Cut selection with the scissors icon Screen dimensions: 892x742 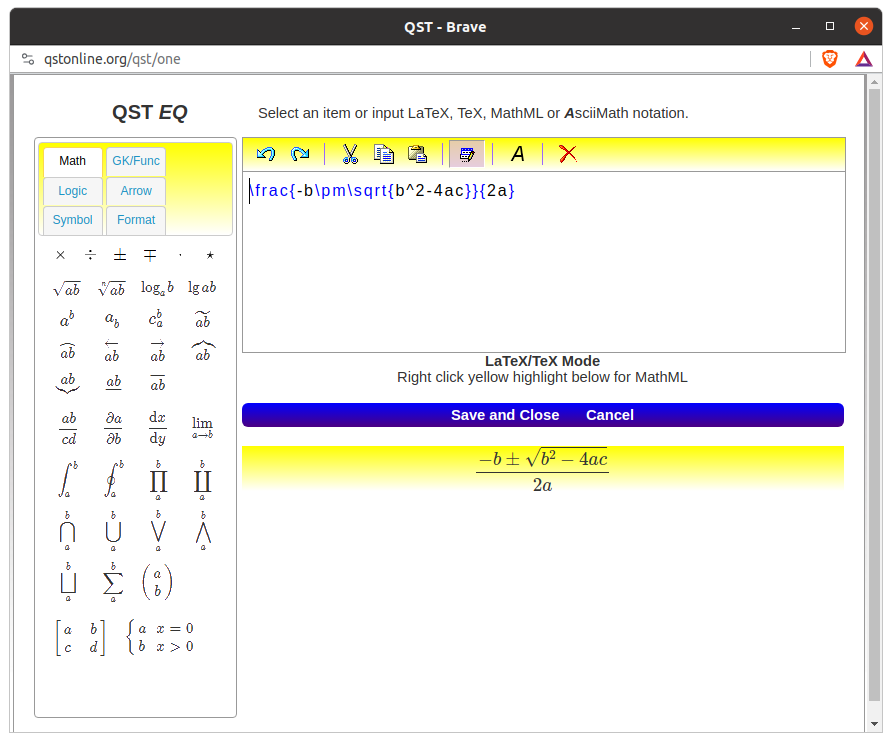[350, 154]
